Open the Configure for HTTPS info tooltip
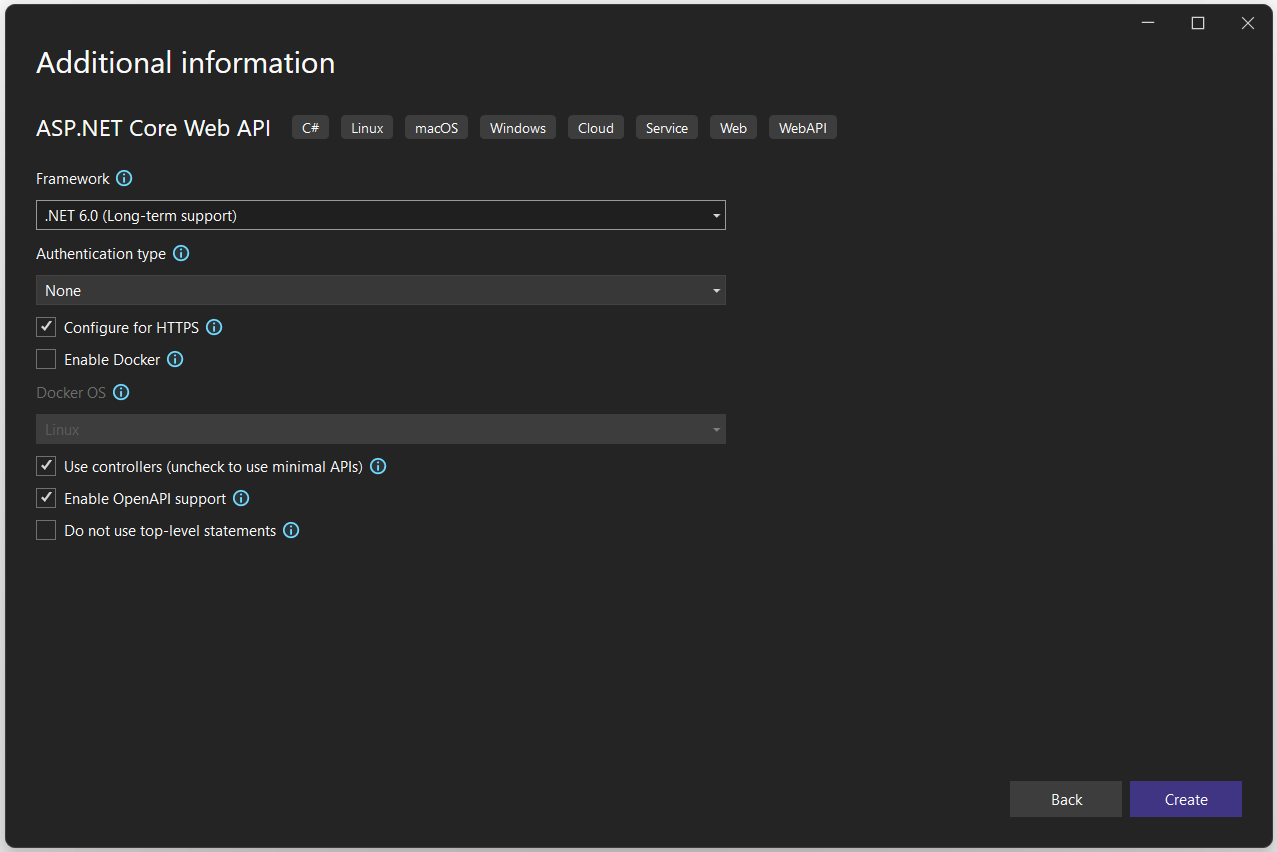 tap(213, 327)
